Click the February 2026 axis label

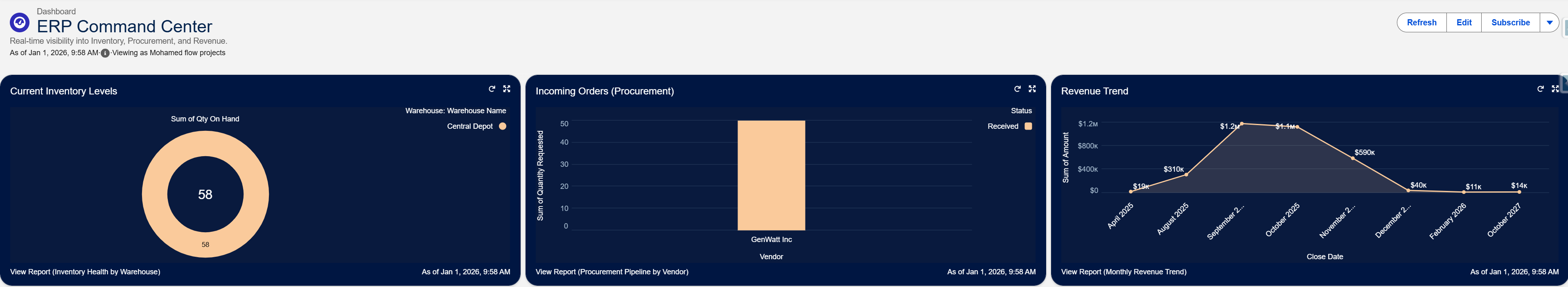coord(1448,221)
